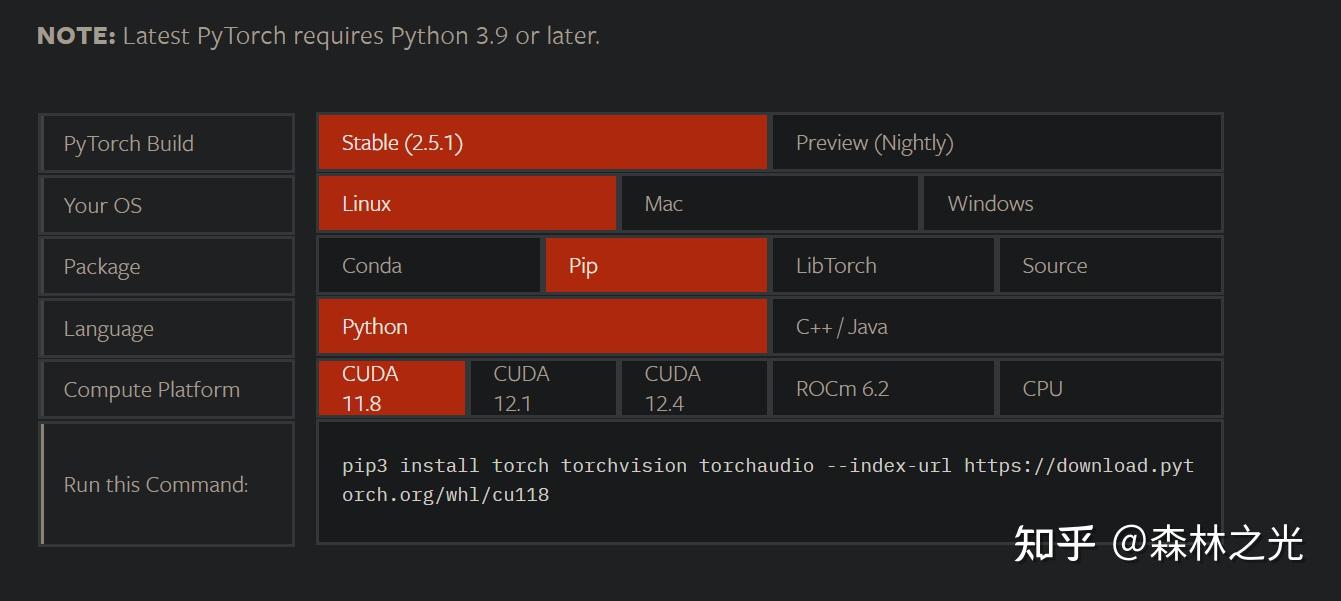Choose Python as the language
The image size is (1341, 601).
click(542, 327)
